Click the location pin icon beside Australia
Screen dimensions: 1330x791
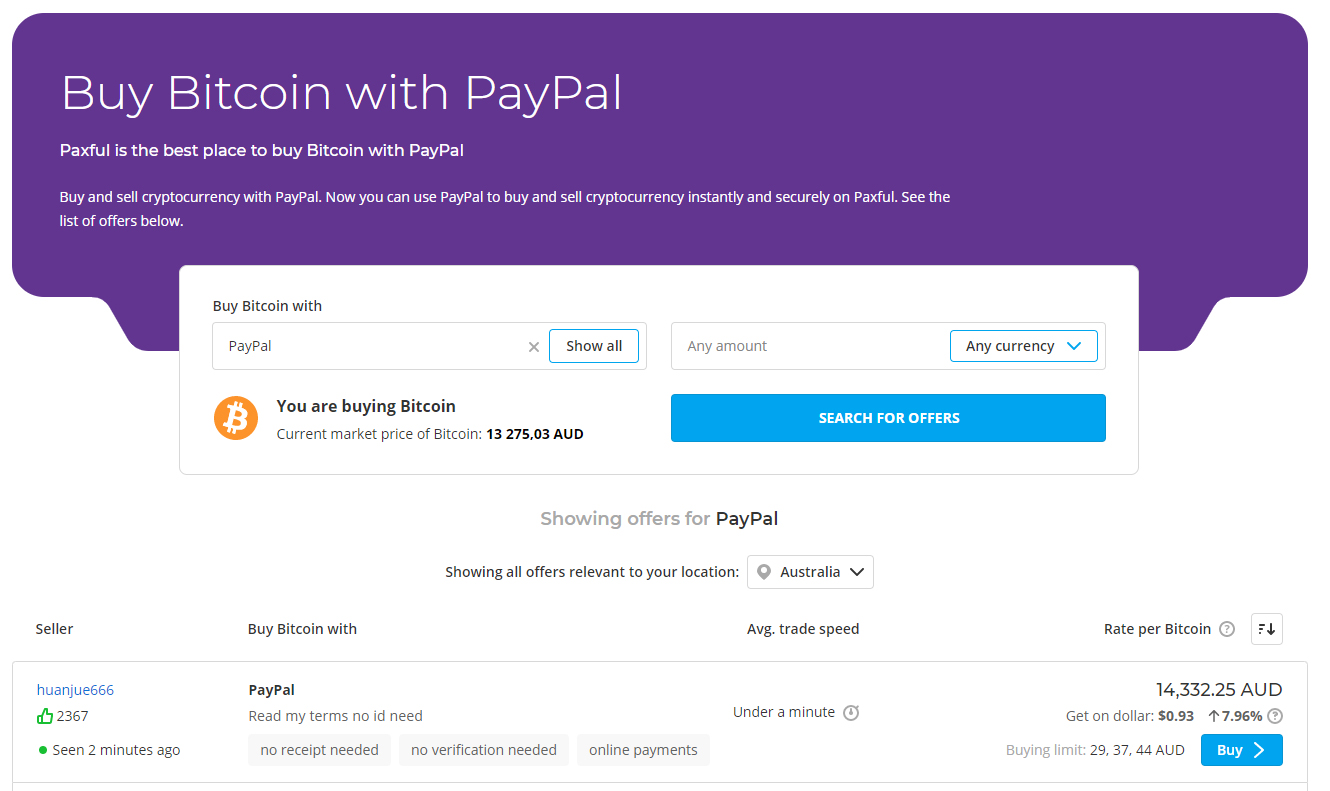point(763,571)
